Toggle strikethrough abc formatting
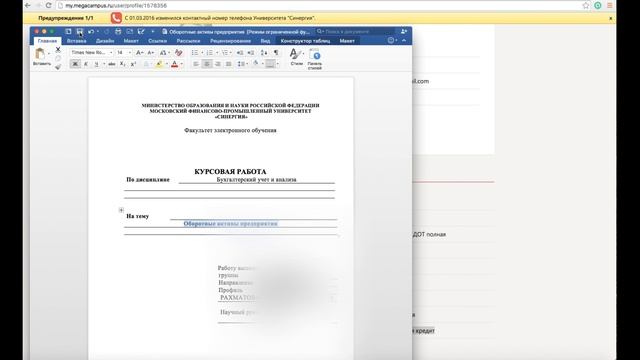Screen dimensions: 640x360 111,64
